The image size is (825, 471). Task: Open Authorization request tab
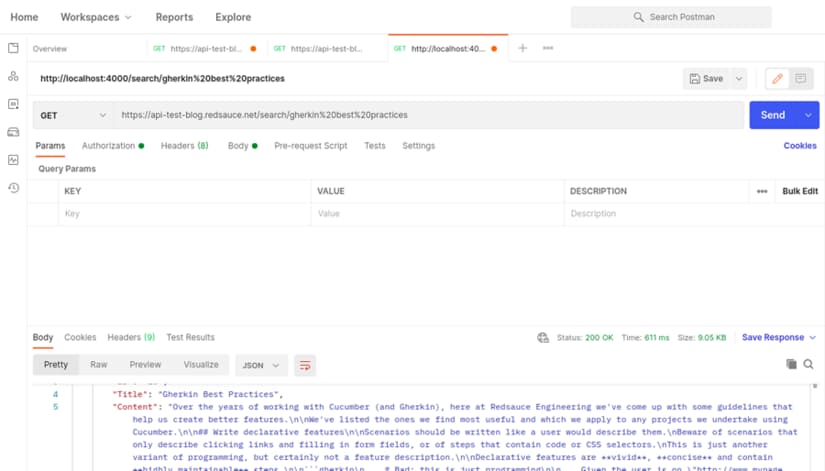[113, 146]
